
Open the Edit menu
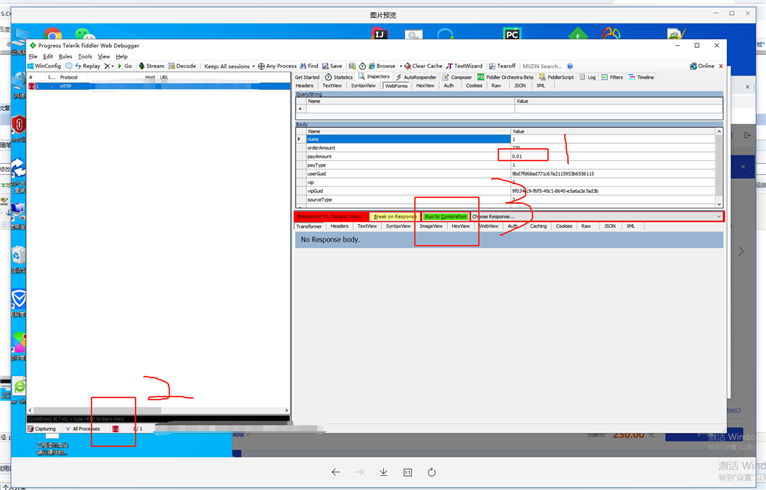click(48, 57)
